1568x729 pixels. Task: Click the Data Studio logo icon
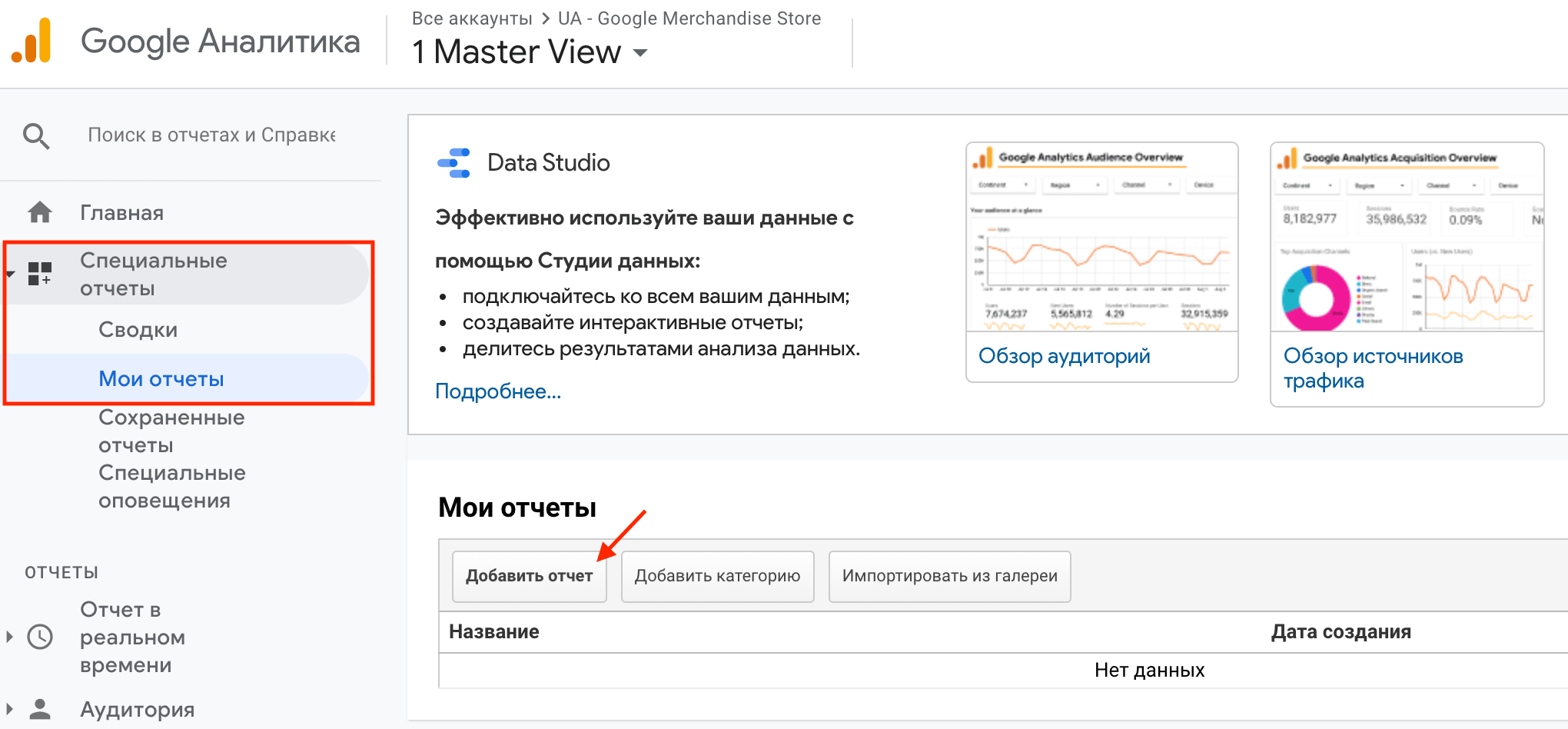453,163
